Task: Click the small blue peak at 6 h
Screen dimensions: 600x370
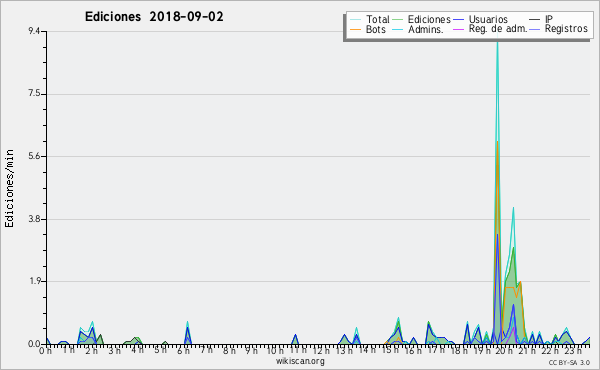Action: pos(188,329)
